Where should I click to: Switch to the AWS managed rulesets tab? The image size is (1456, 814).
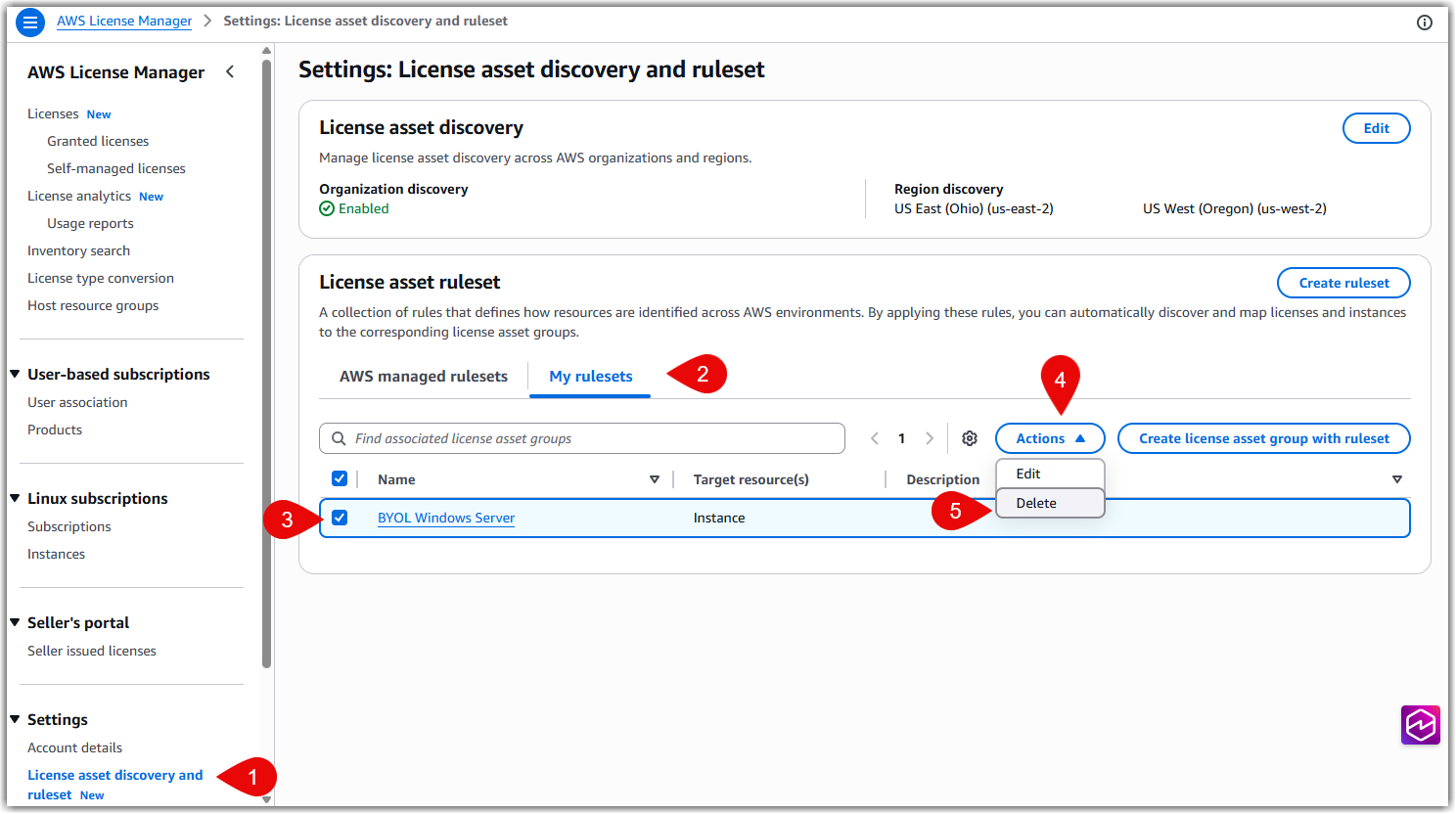click(x=423, y=376)
